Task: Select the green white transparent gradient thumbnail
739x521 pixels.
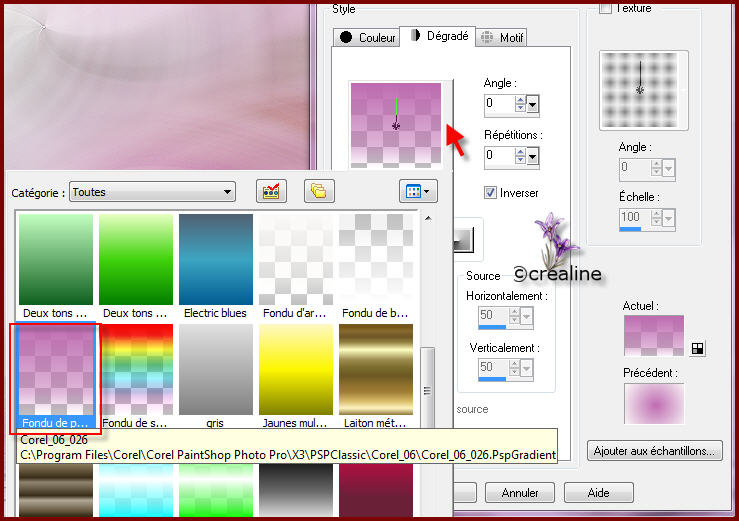Action: point(215,490)
